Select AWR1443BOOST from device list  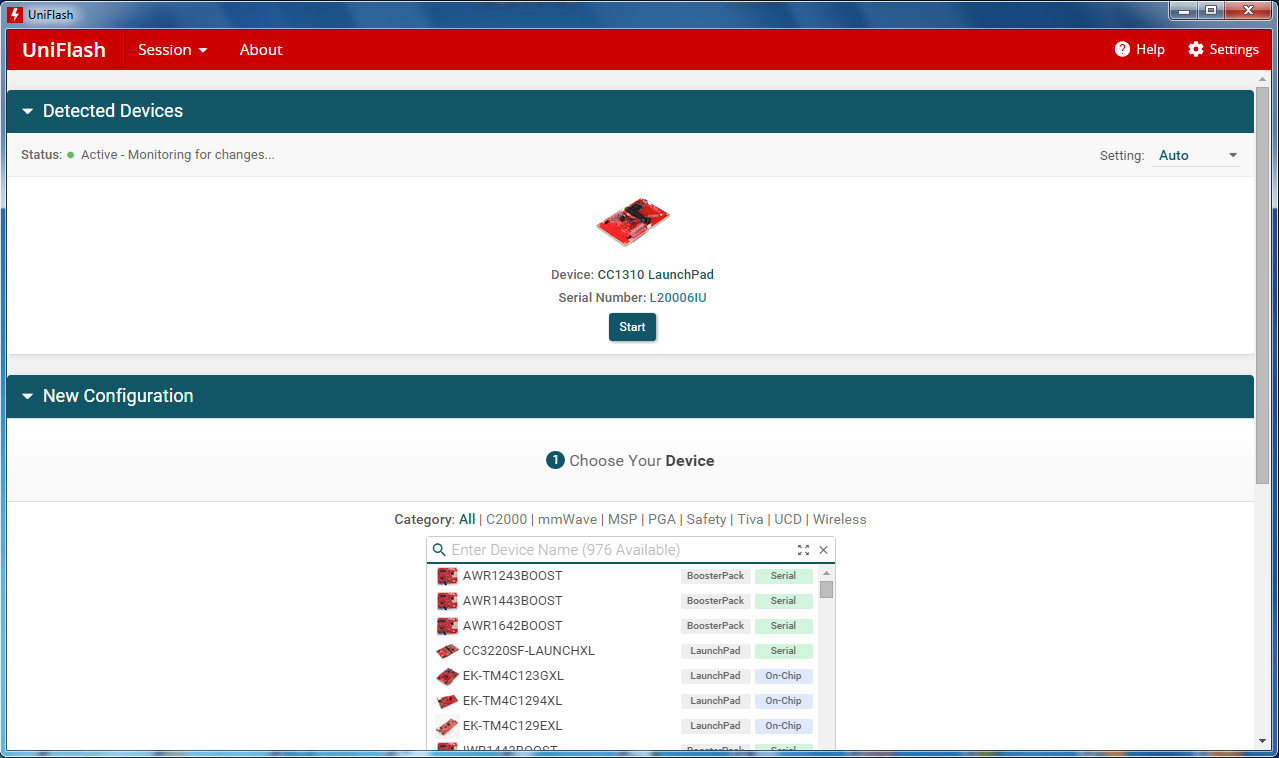point(623,601)
